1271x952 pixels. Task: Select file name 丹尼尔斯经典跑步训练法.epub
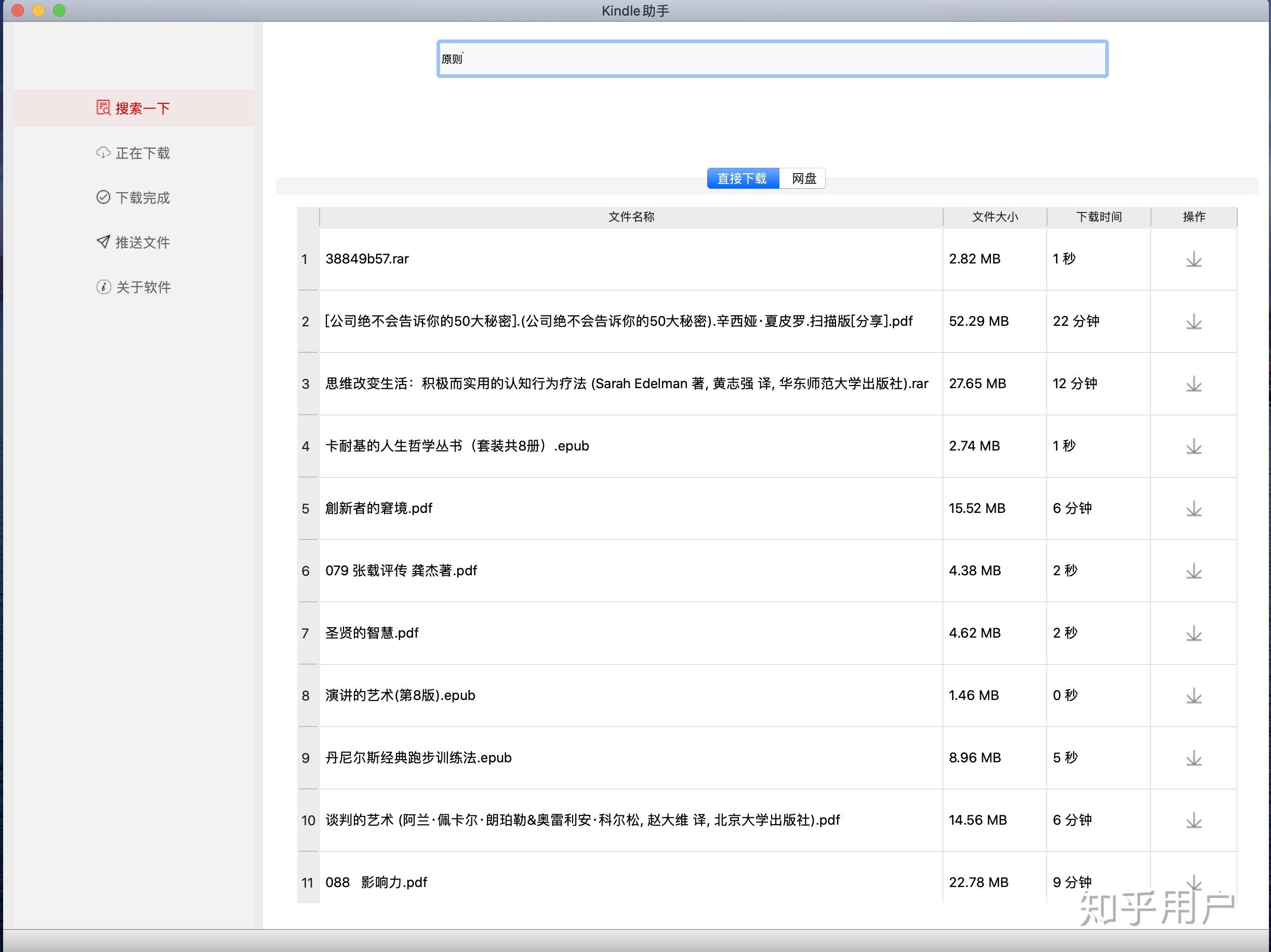(x=418, y=758)
